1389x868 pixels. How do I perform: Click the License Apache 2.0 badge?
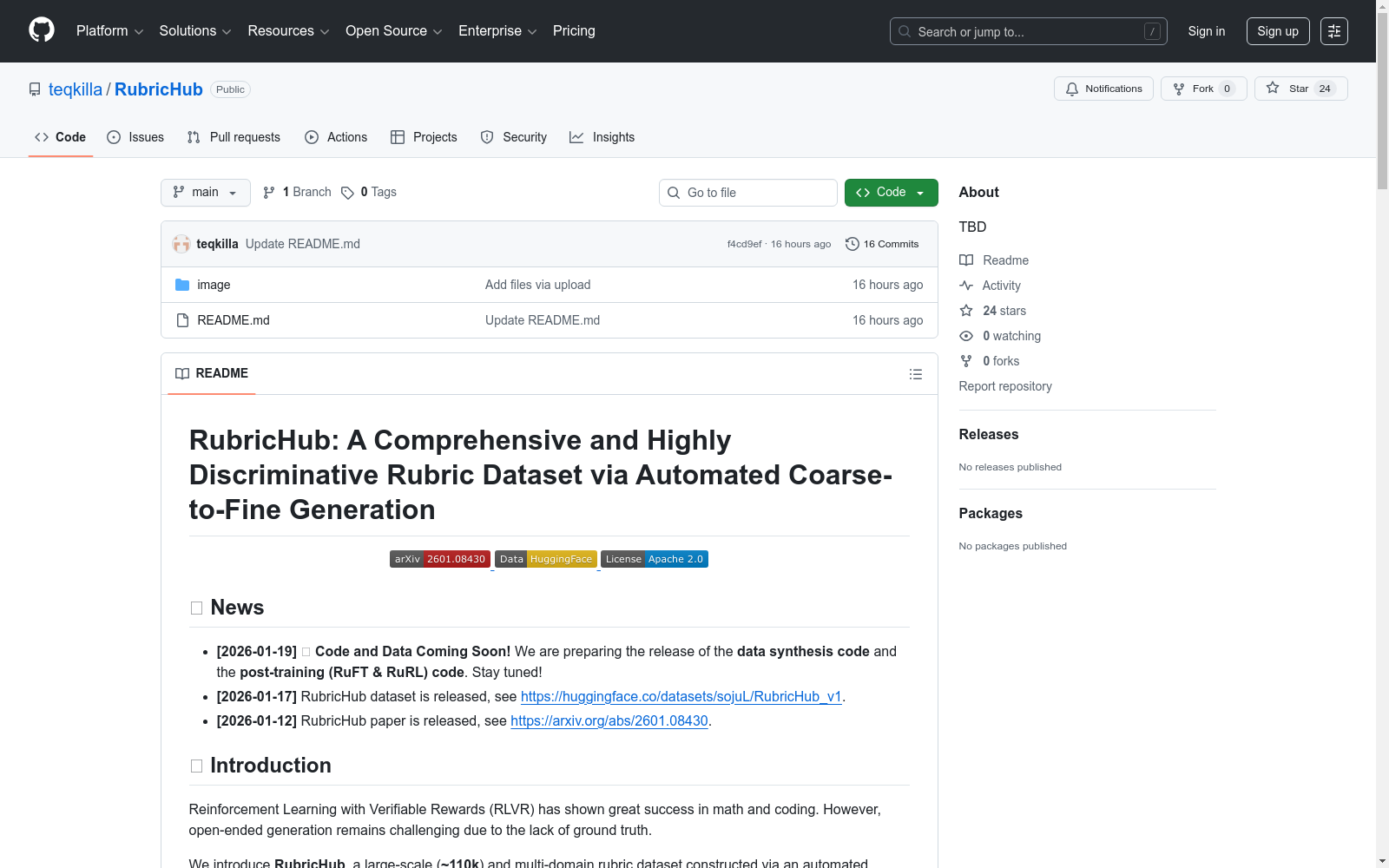click(x=655, y=559)
